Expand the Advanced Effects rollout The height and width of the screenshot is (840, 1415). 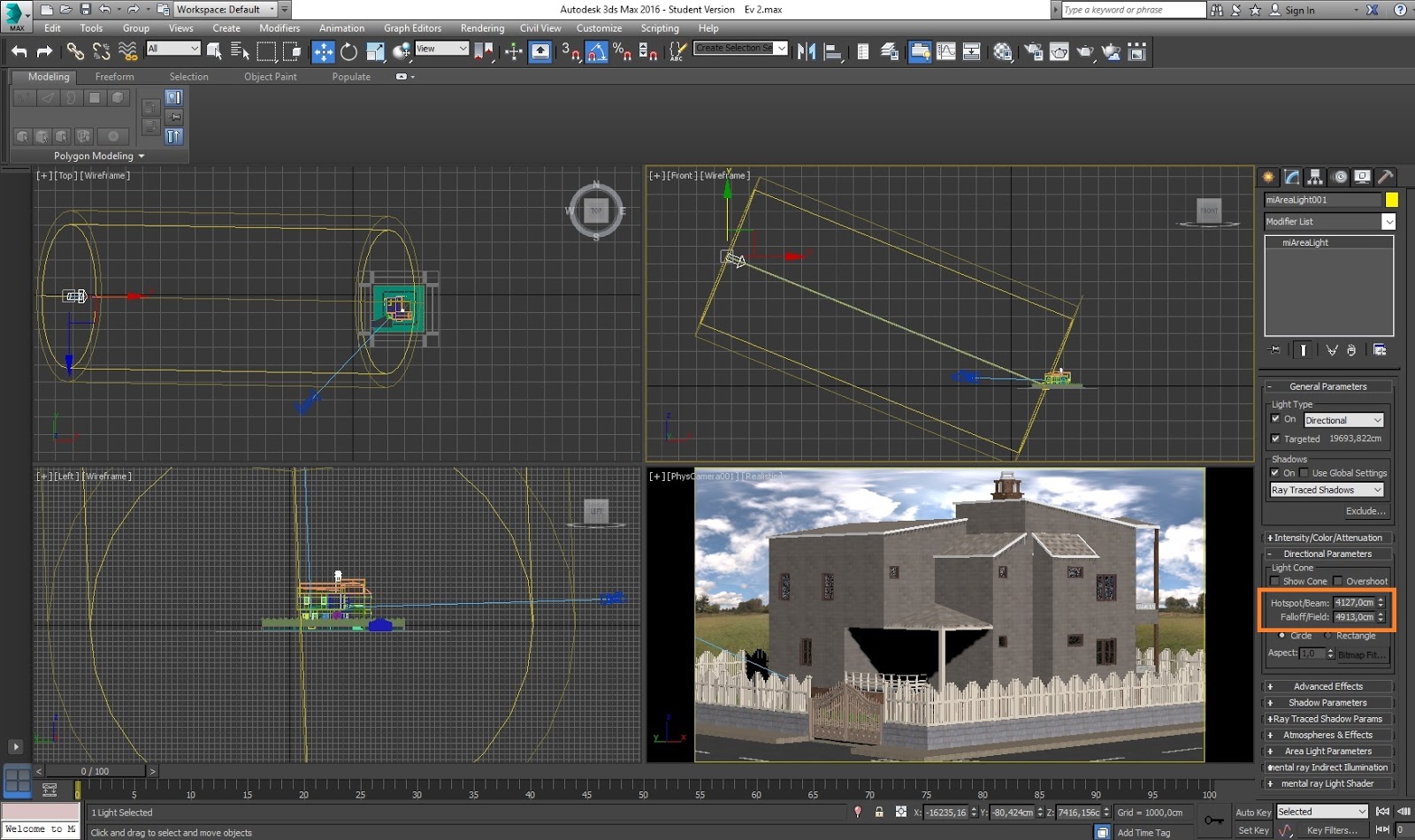click(x=1327, y=686)
